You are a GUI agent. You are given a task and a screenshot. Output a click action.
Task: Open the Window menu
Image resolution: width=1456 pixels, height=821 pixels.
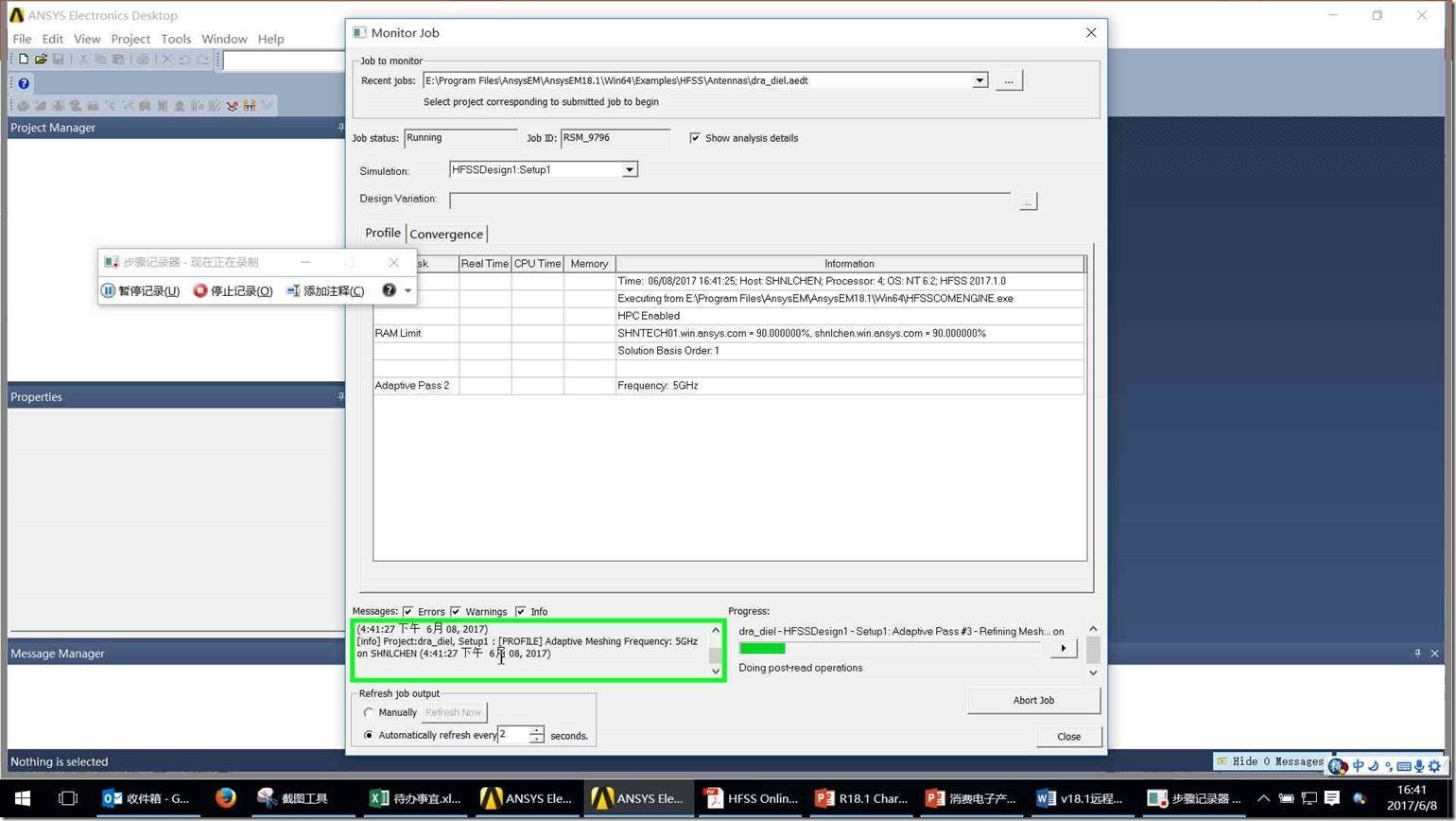(x=224, y=39)
